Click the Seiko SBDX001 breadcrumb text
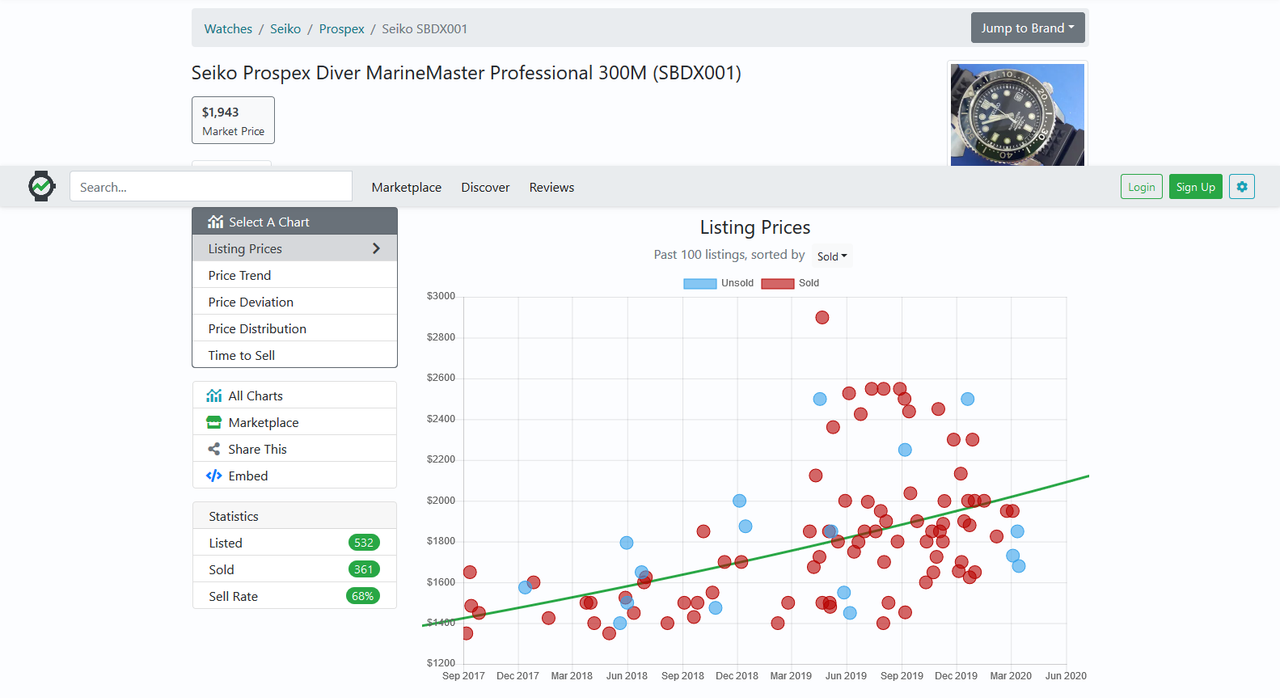This screenshot has height=698, width=1280. (x=425, y=29)
